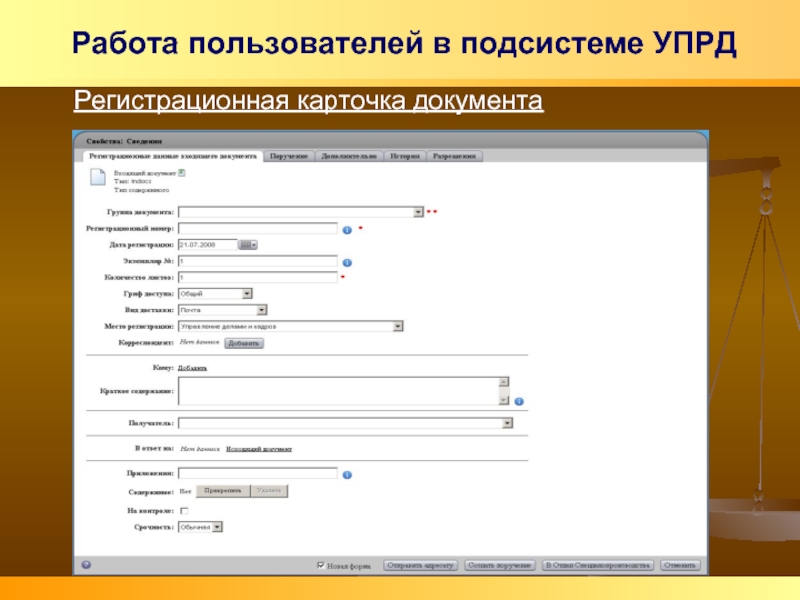The height and width of the screenshot is (600, 800).
Task: Click the info icon beside Краткое содержание
Action: click(519, 402)
